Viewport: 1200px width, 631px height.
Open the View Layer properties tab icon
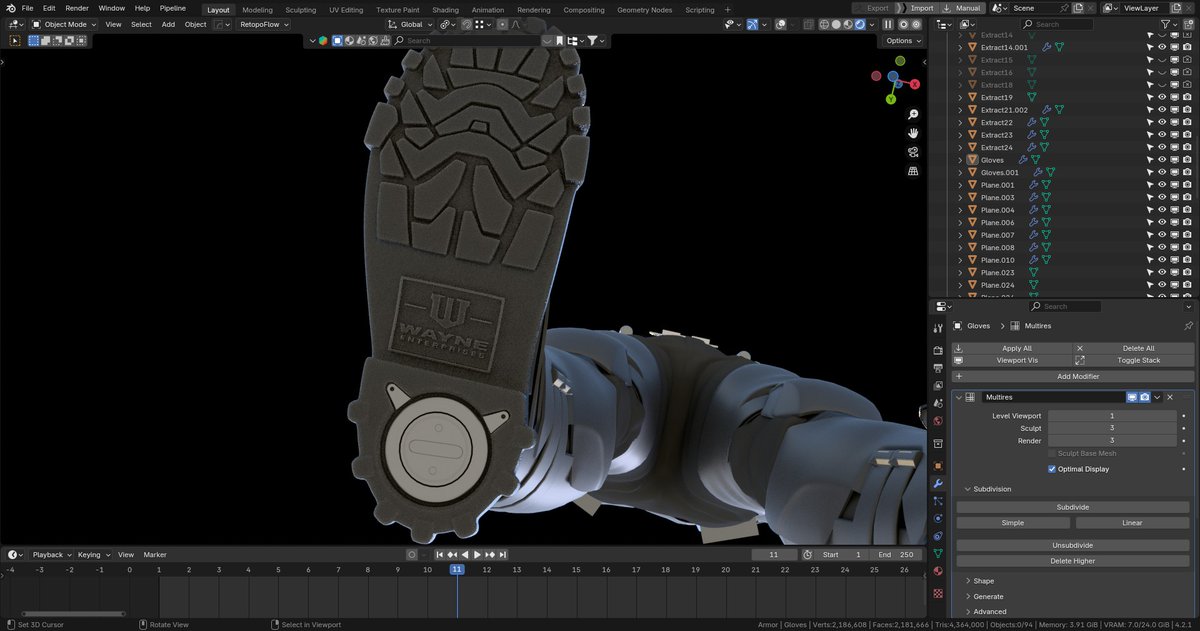coord(938,385)
